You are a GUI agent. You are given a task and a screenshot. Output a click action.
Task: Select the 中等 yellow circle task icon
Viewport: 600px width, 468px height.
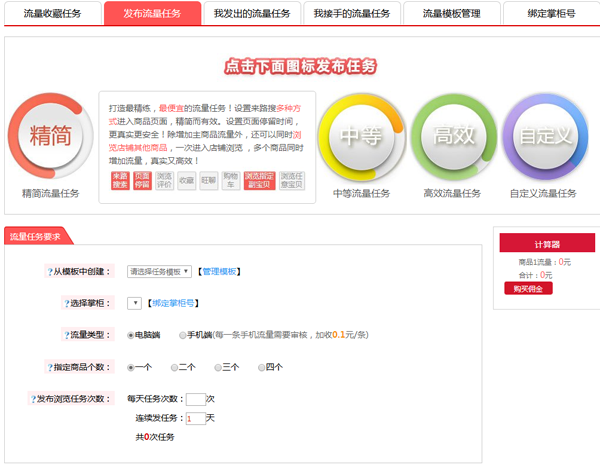pos(361,136)
